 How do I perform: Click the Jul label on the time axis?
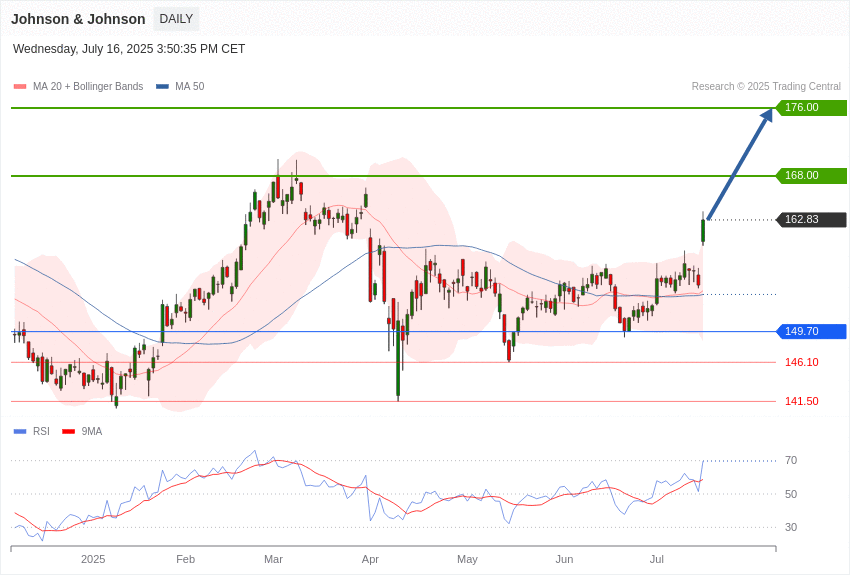tap(656, 559)
